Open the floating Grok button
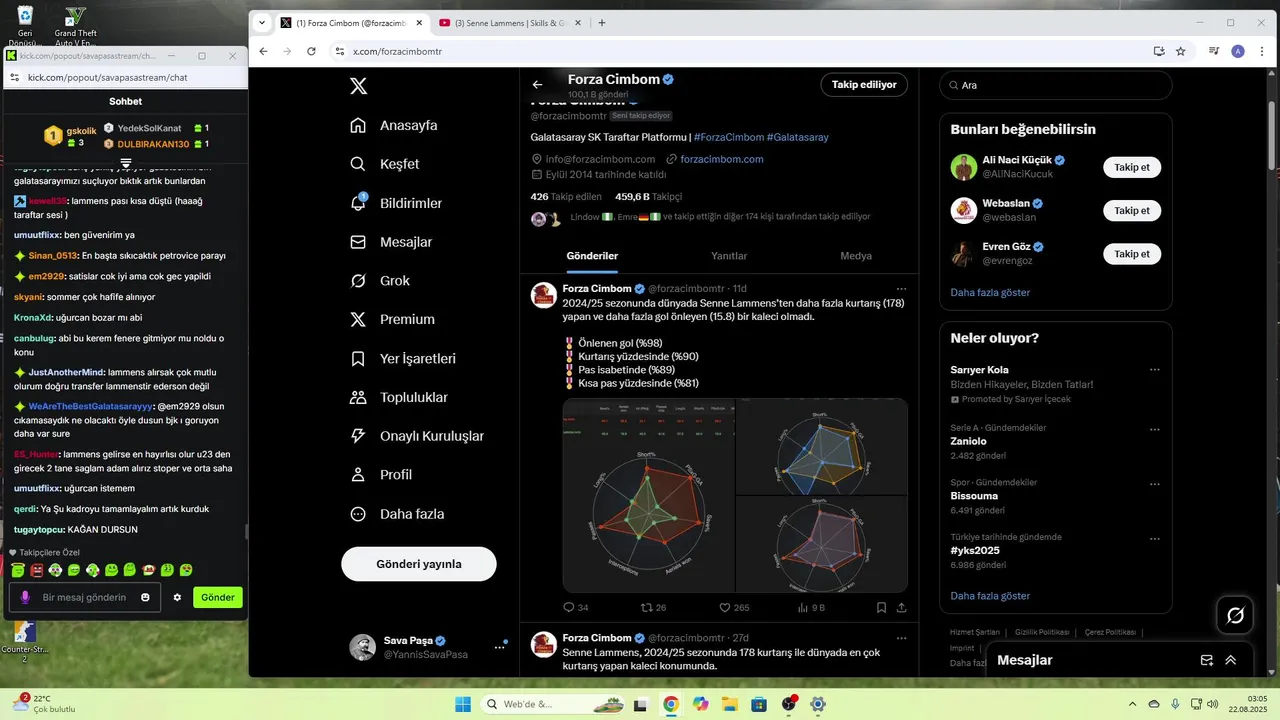Screen dimensions: 1280x720 click(1235, 615)
